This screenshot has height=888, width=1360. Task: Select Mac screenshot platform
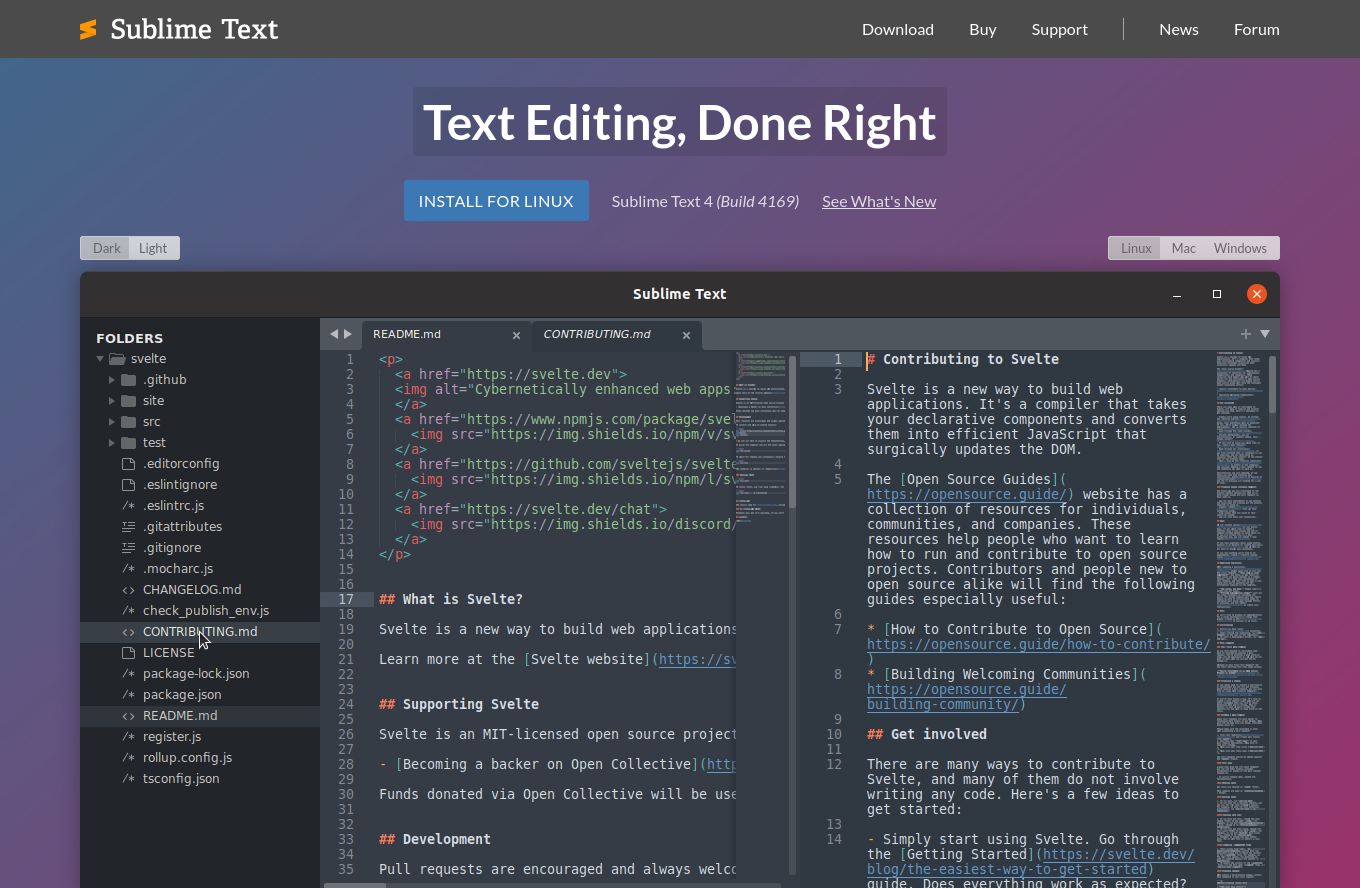click(1184, 248)
